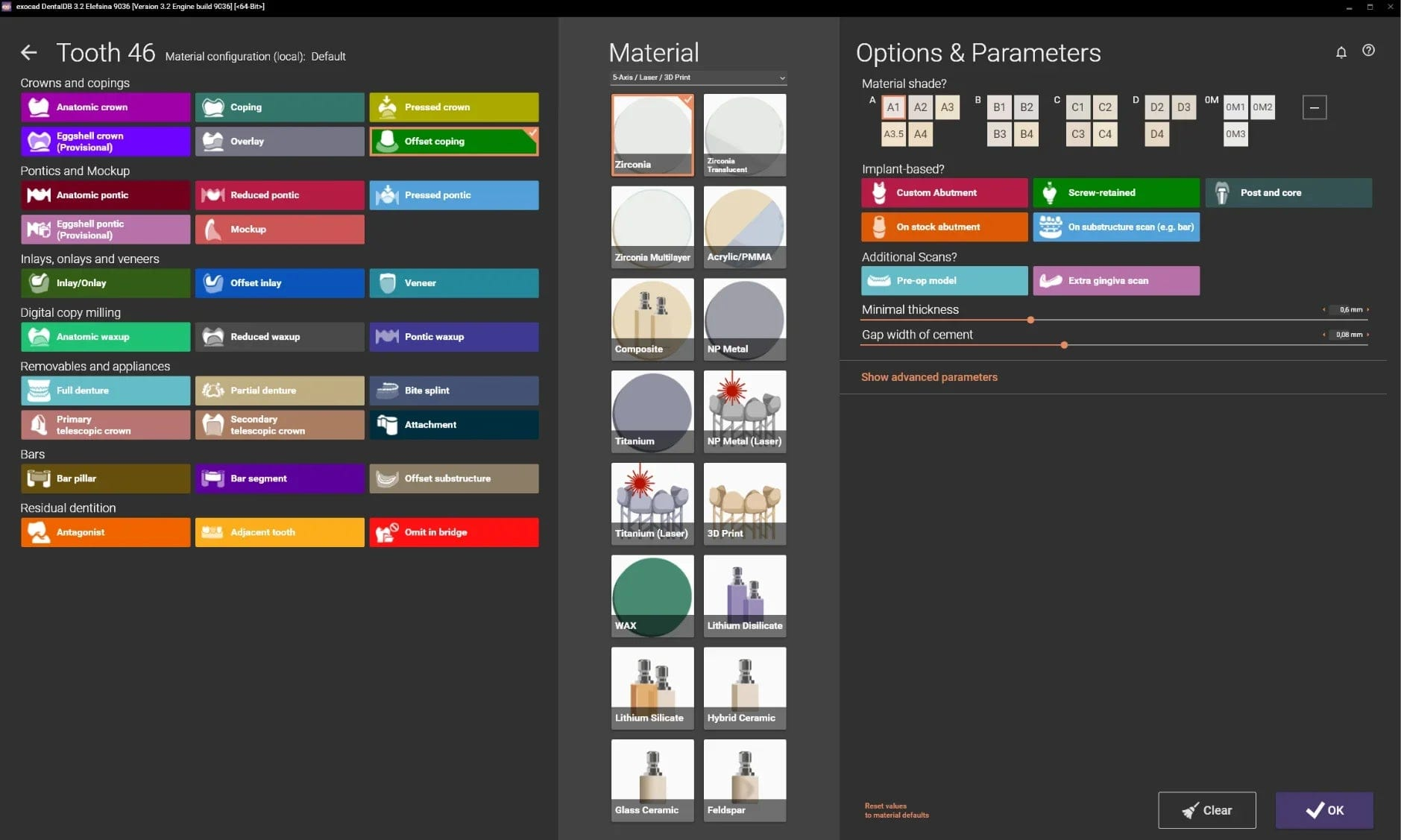
Task: Choose the Bite splint option
Action: coord(453,391)
